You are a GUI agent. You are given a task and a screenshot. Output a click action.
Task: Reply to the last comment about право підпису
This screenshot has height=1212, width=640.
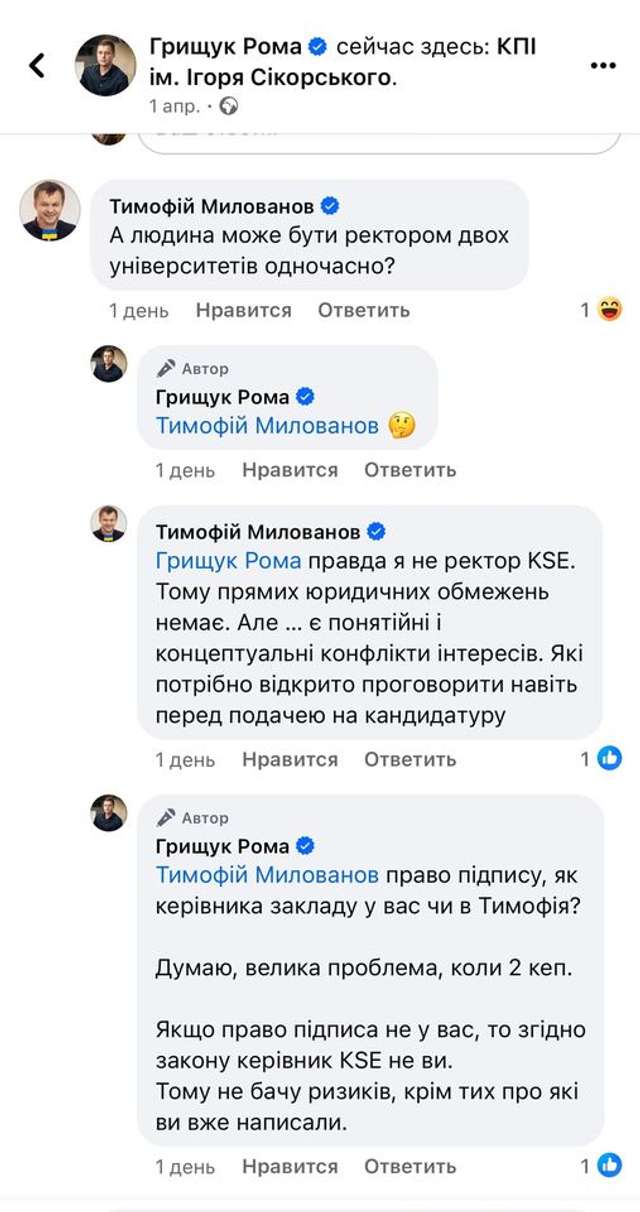tap(410, 1166)
